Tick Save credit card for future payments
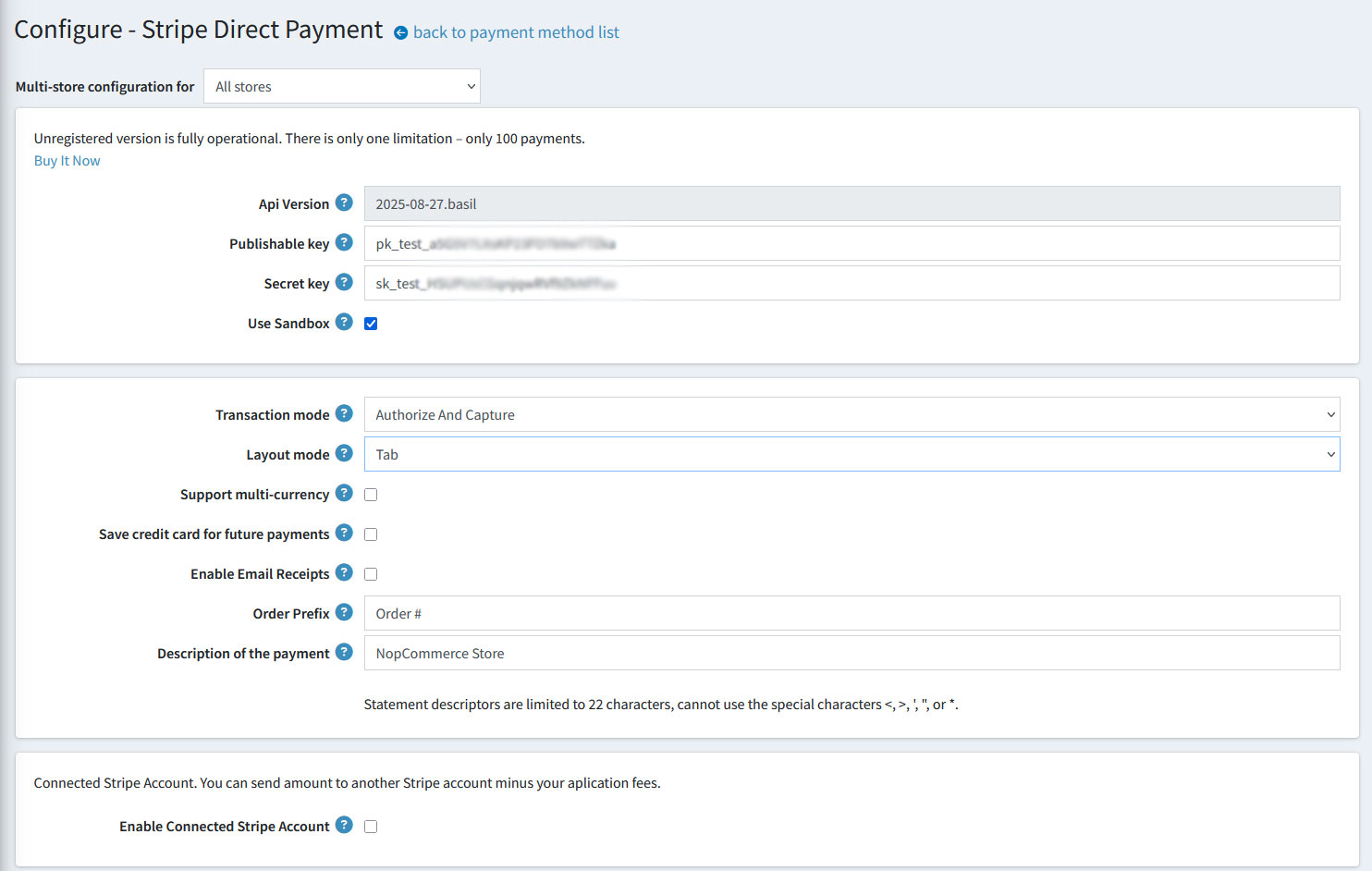1372x871 pixels. [x=371, y=534]
